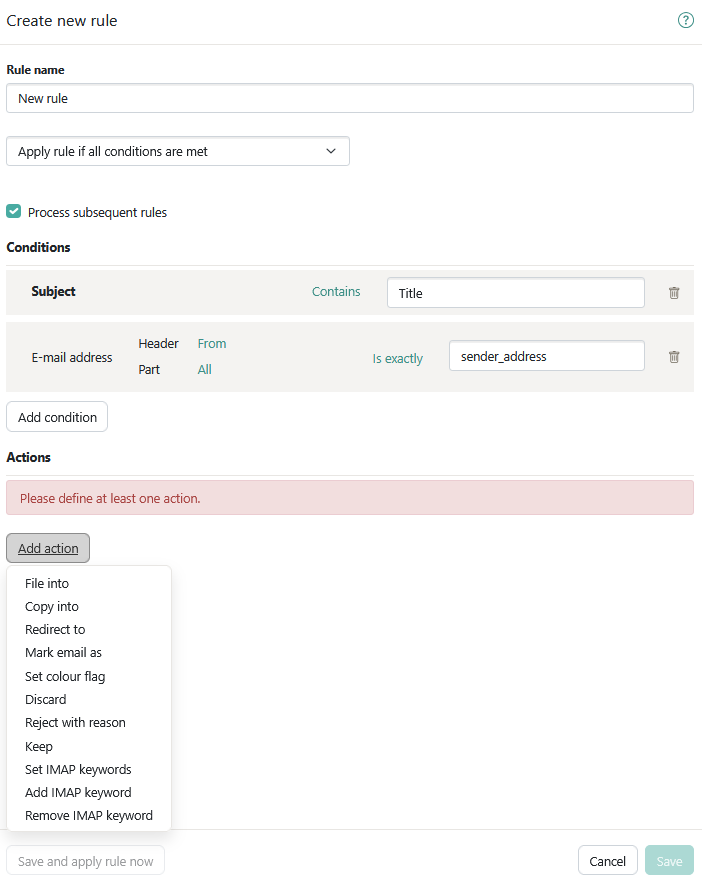Select 'Add IMAP keyword' menu entry
Screen dimensions: 702x888
(78, 793)
